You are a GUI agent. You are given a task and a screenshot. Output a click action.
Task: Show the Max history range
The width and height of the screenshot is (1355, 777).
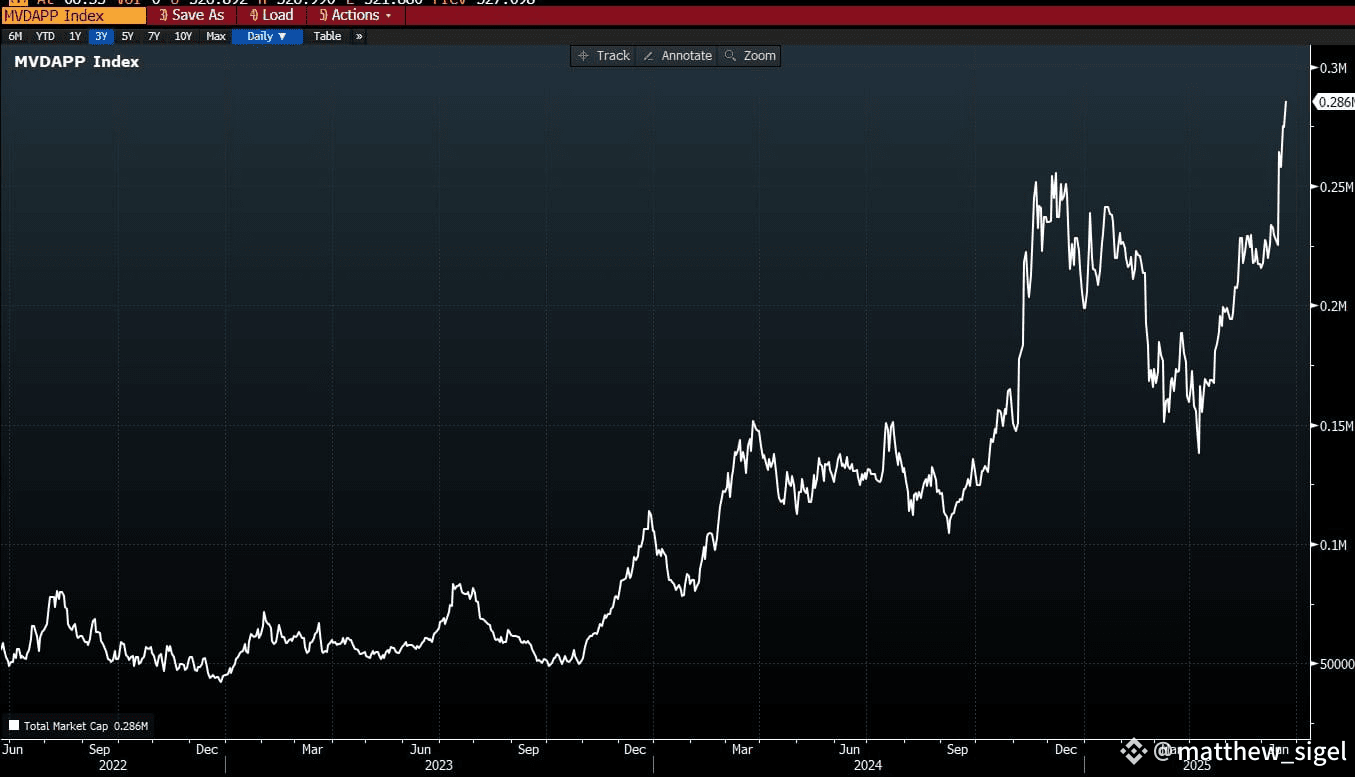pos(216,36)
